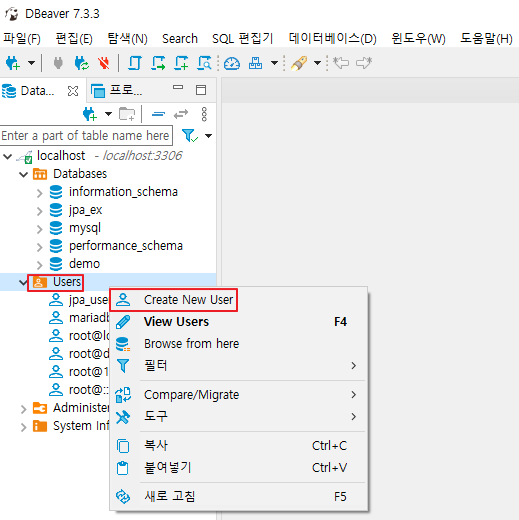Open the SQL 편집기 menu
The width and height of the screenshot is (519, 520).
point(243,39)
